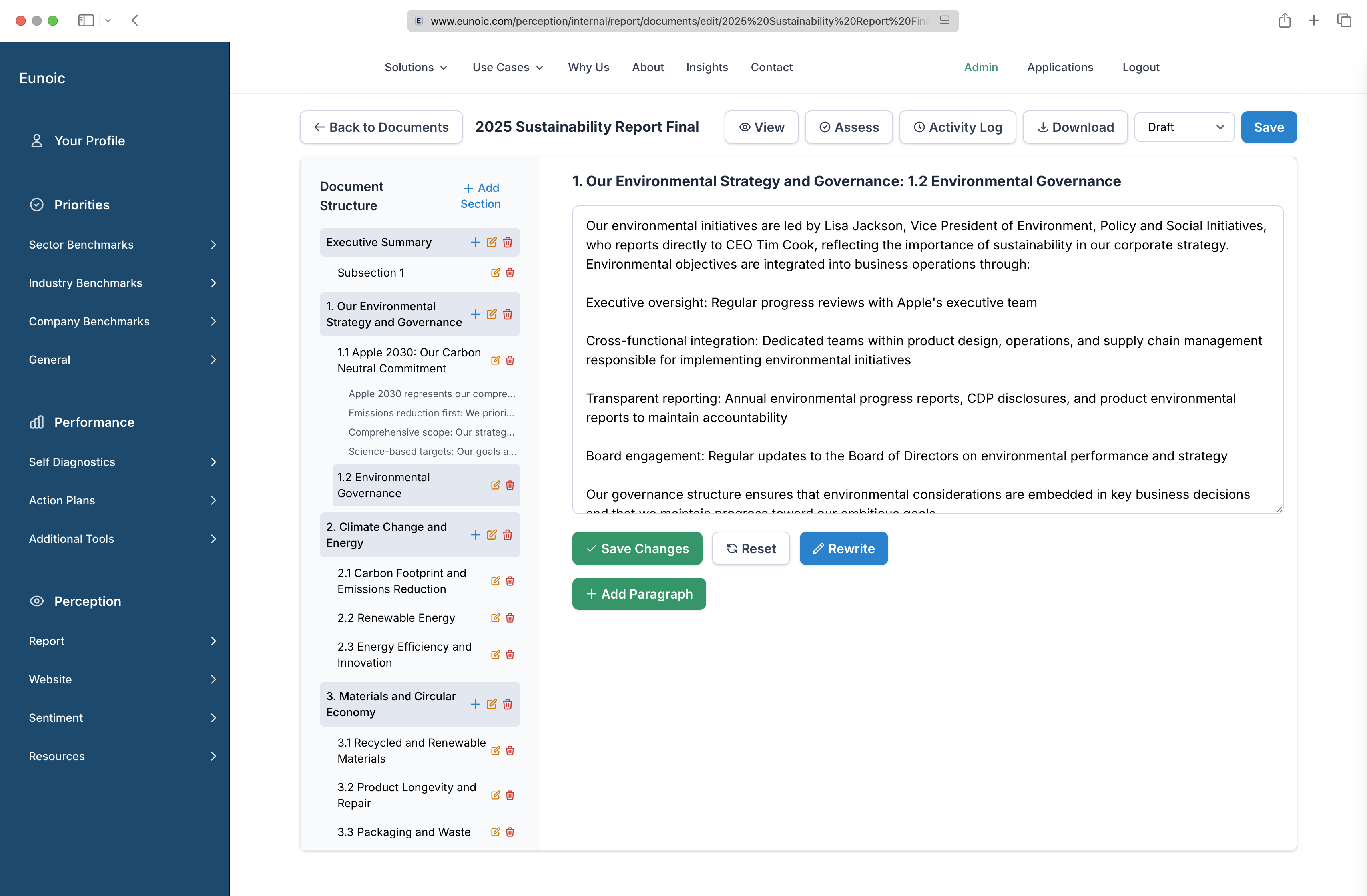Open the Activity Log
The height and width of the screenshot is (896, 1367).
pos(957,127)
